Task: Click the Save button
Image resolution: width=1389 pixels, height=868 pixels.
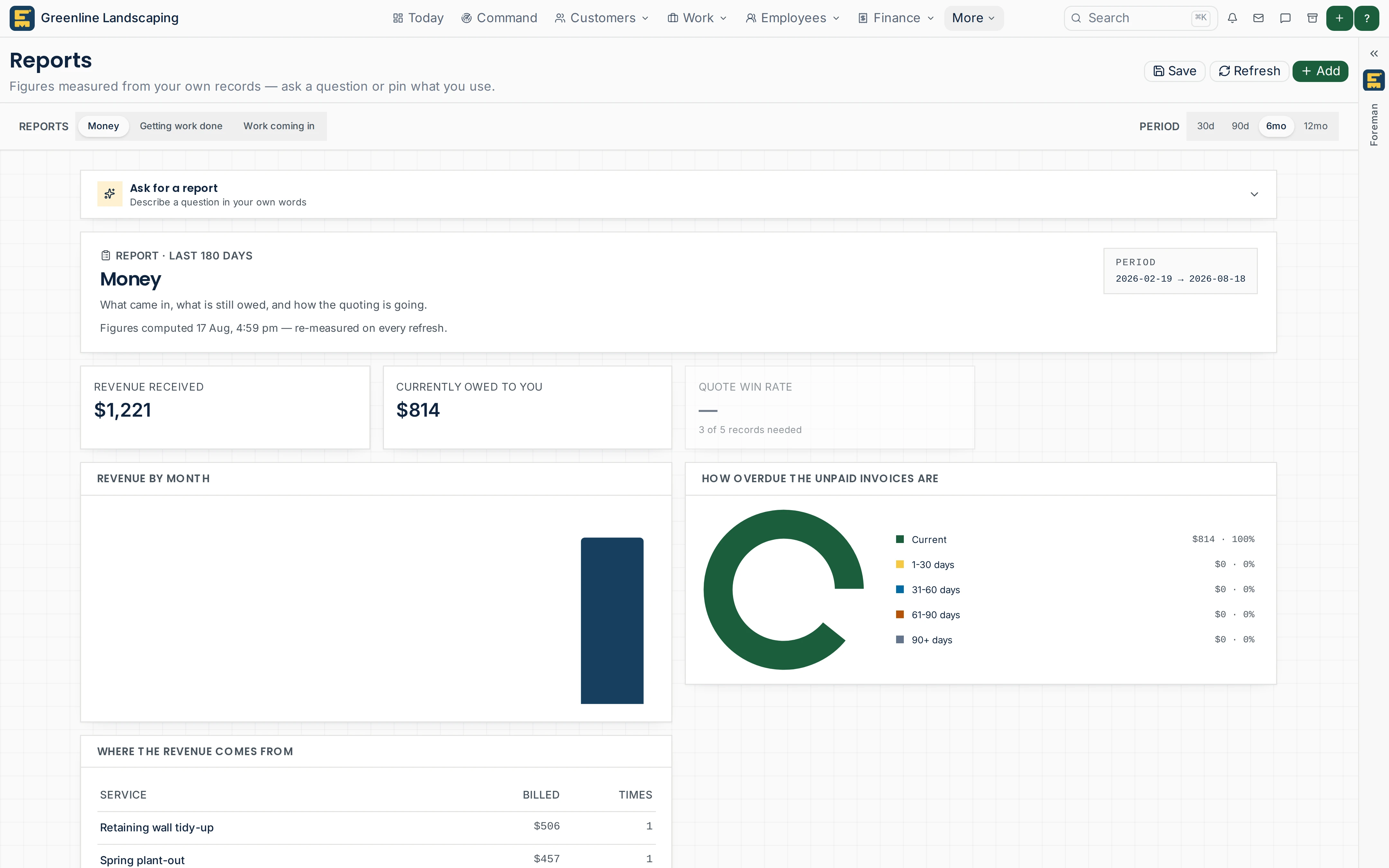Action: click(x=1174, y=71)
